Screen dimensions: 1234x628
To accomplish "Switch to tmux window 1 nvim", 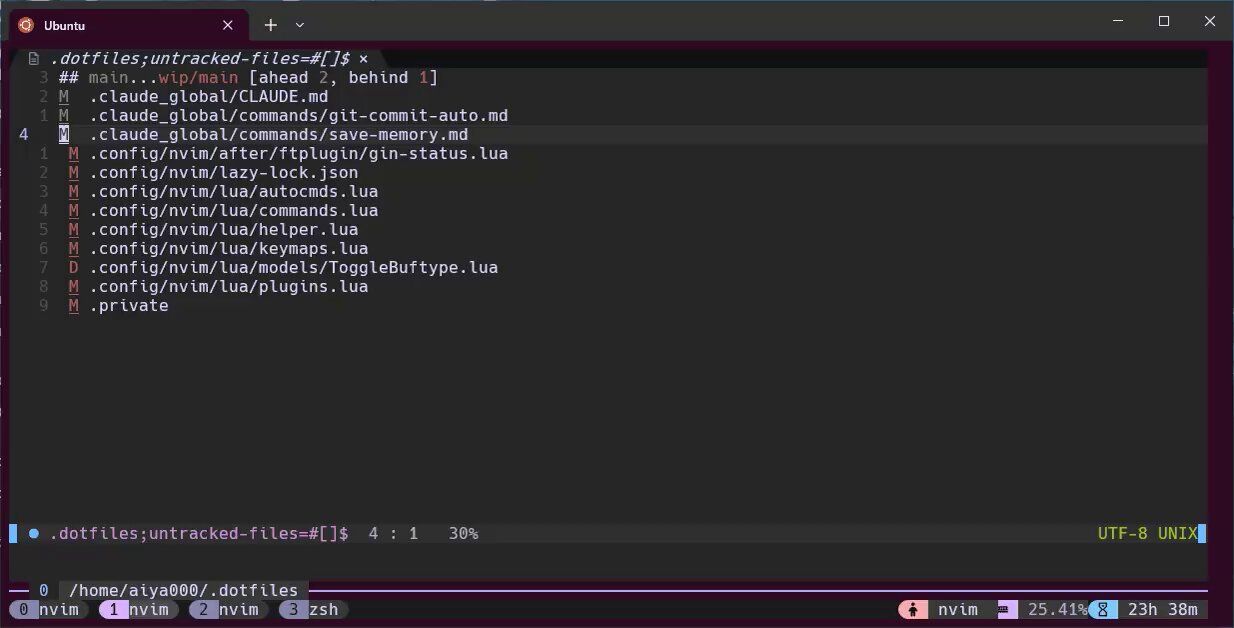I will coord(139,609).
